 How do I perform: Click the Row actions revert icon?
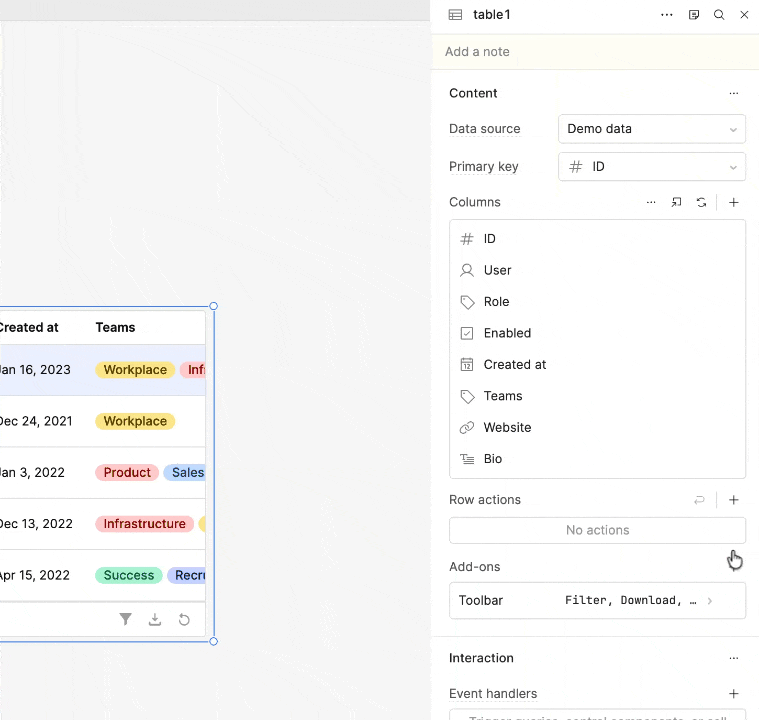click(x=699, y=500)
